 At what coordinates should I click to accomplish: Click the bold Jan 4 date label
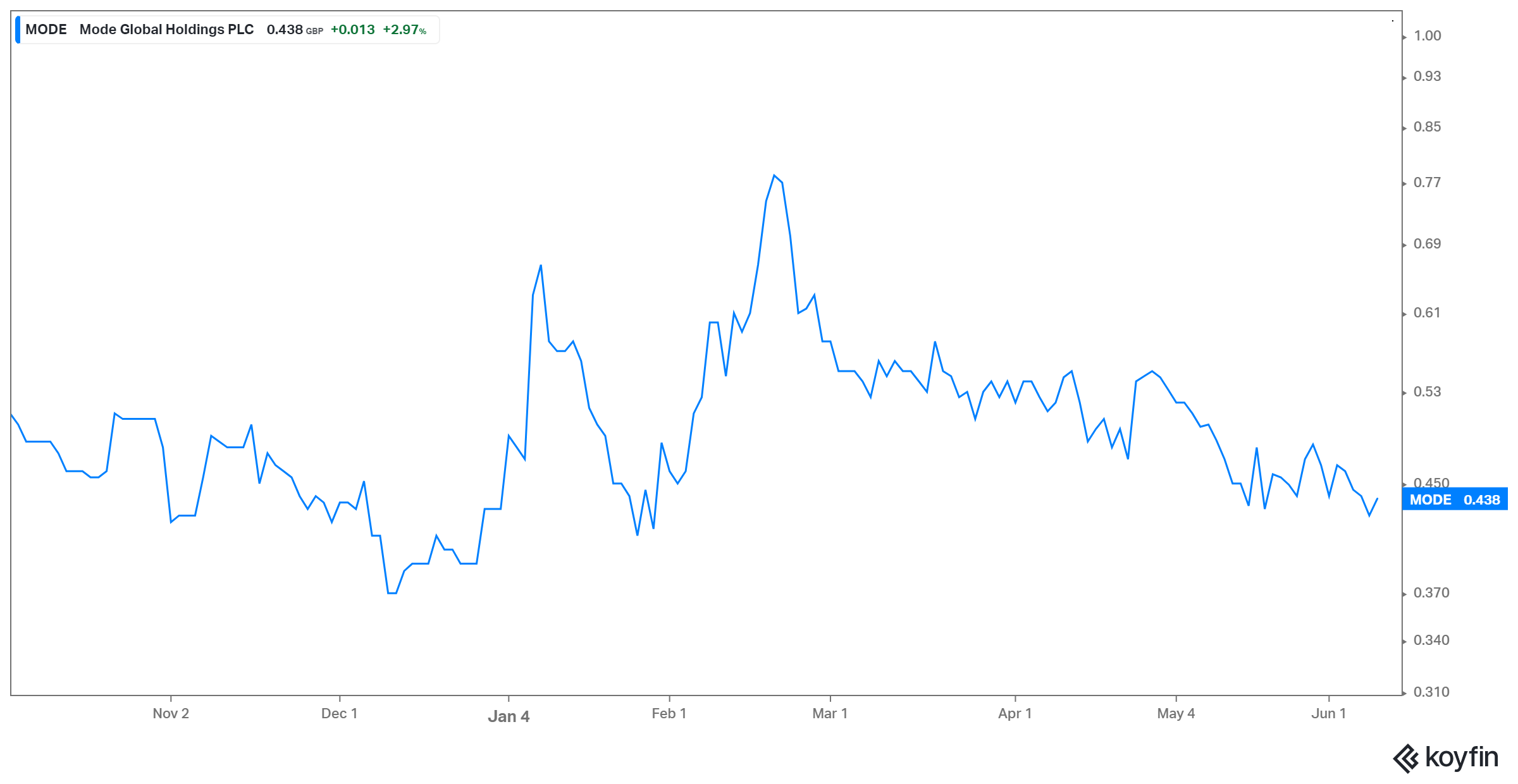(509, 716)
